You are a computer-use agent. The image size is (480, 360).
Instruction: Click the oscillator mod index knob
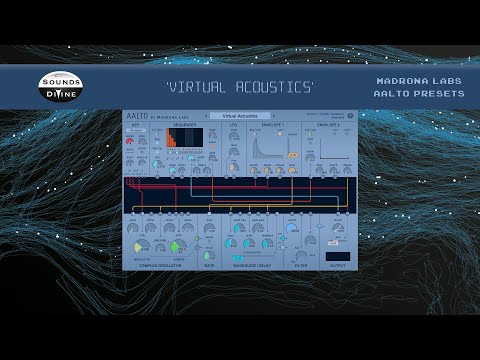click(x=160, y=248)
